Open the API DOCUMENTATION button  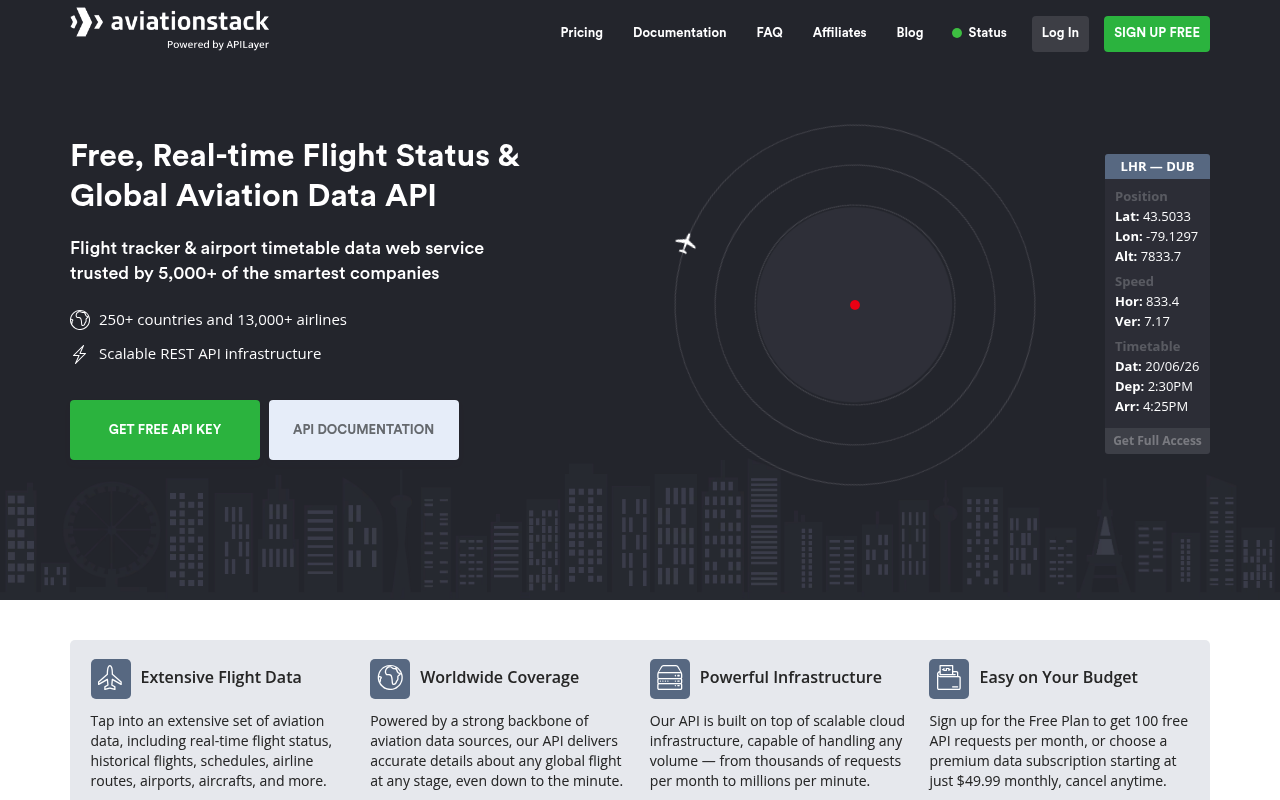point(364,430)
